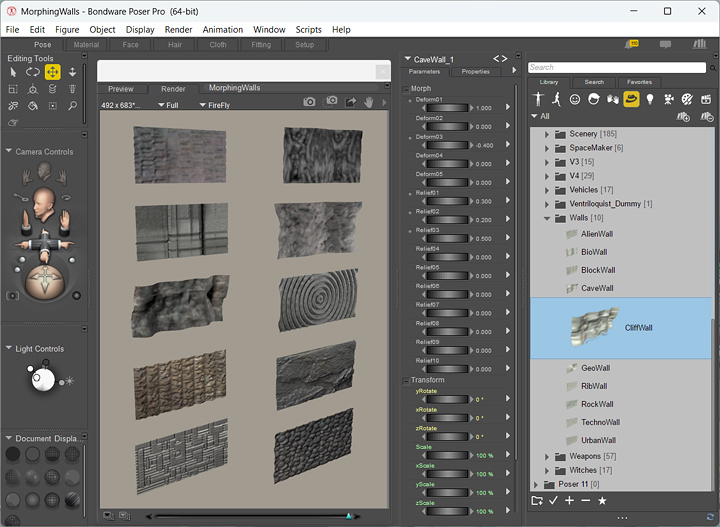The height and width of the screenshot is (527, 720).
Task: Select the Translate/Pull editing tool
Action: point(52,72)
